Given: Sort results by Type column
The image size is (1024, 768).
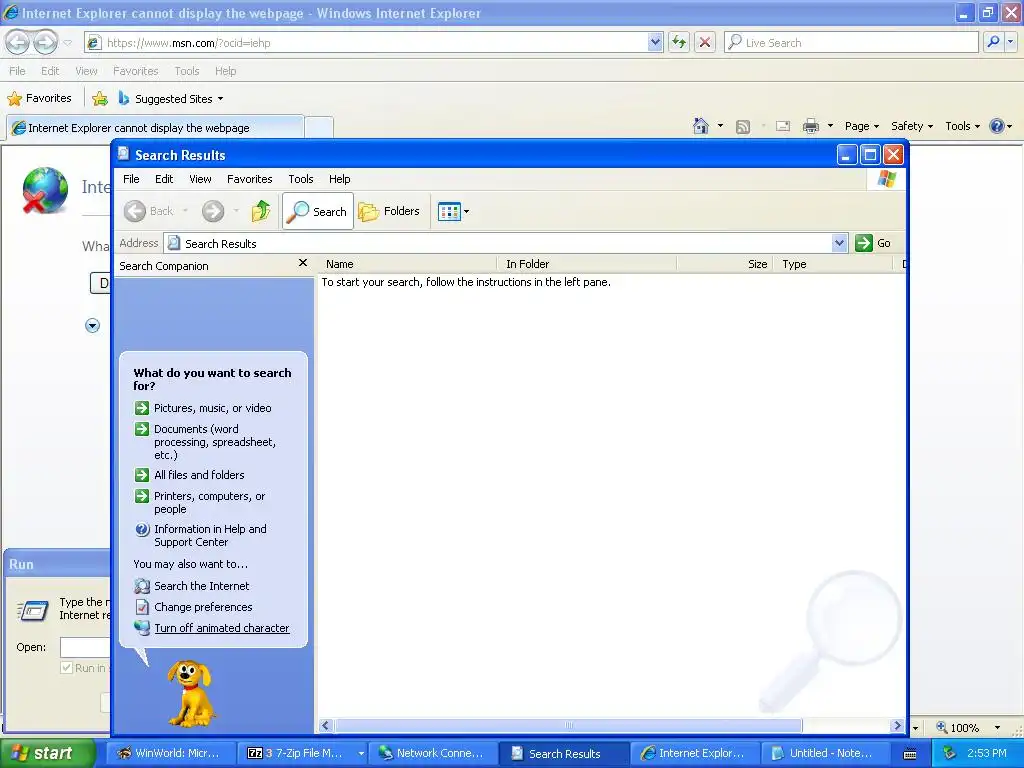Looking at the screenshot, I should 833,264.
